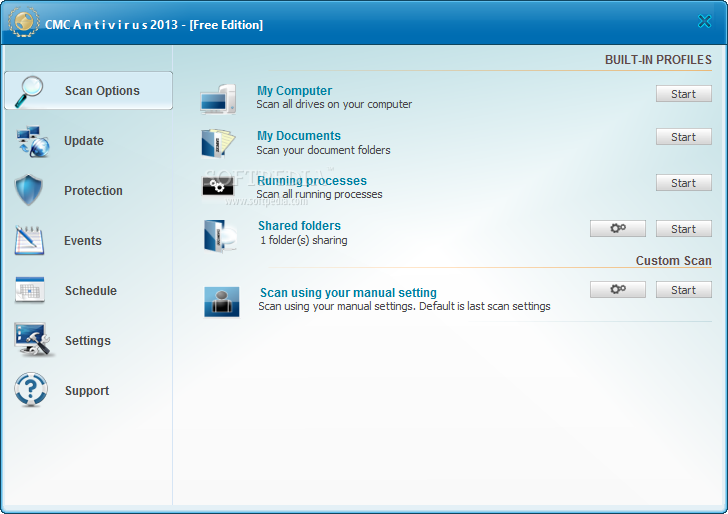728x514 pixels.
Task: Click the Support question mark icon
Action: 31,389
